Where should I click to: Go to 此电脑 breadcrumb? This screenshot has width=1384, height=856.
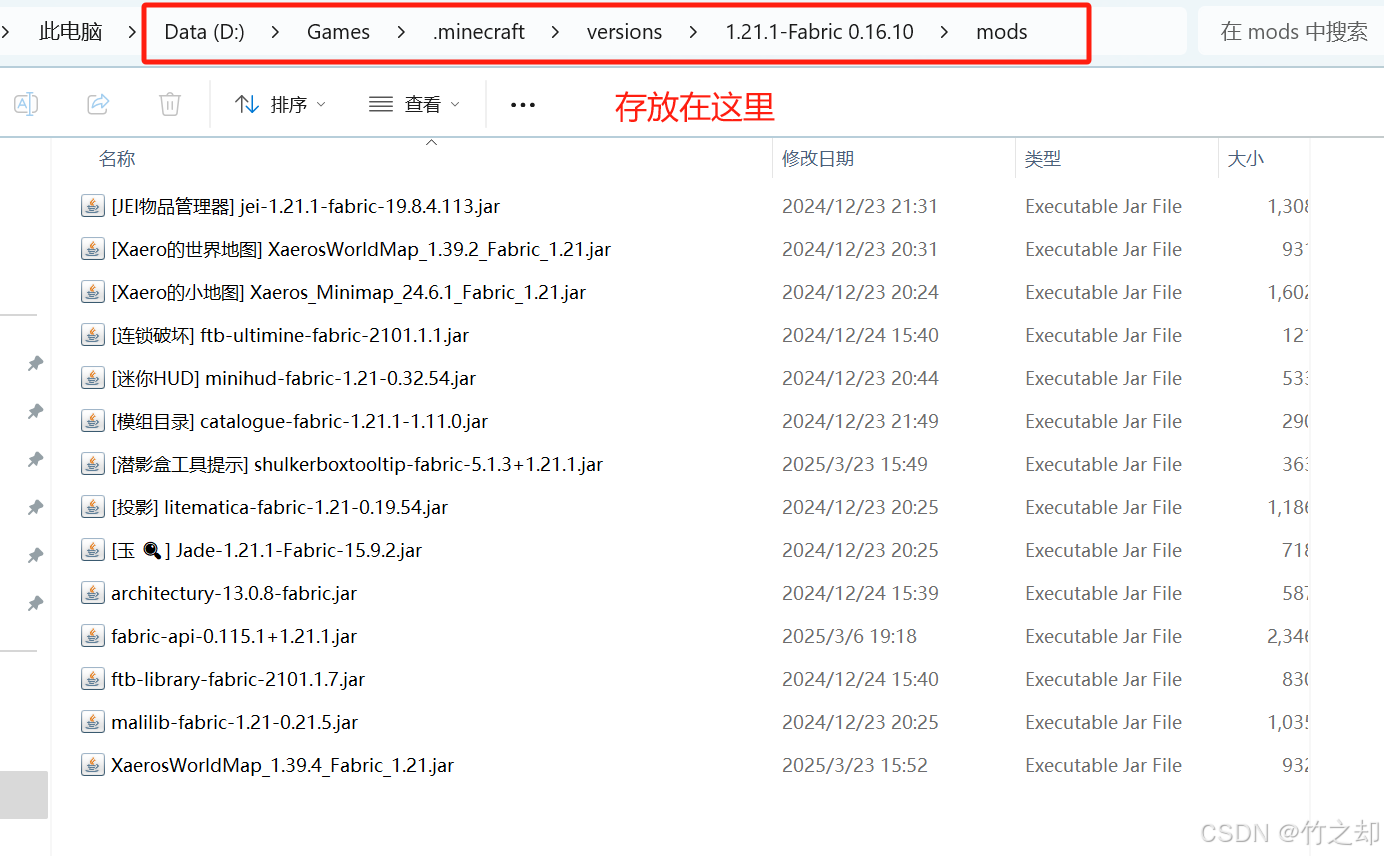click(x=70, y=32)
